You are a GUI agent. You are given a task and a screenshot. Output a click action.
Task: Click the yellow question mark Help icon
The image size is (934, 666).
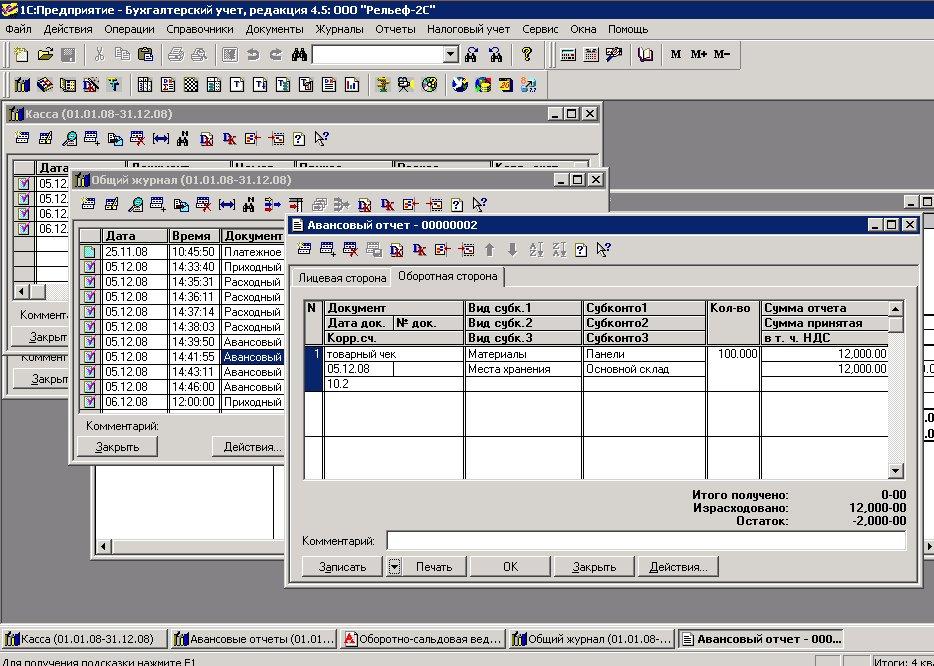527,55
